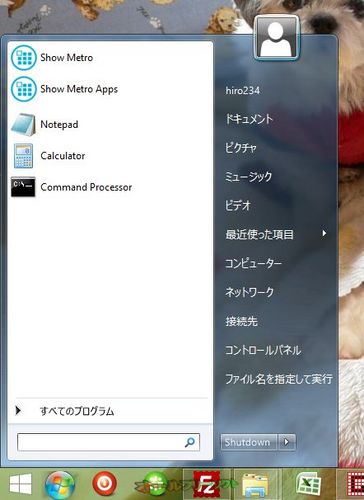Open the Show Metro Apps icon

[23, 89]
